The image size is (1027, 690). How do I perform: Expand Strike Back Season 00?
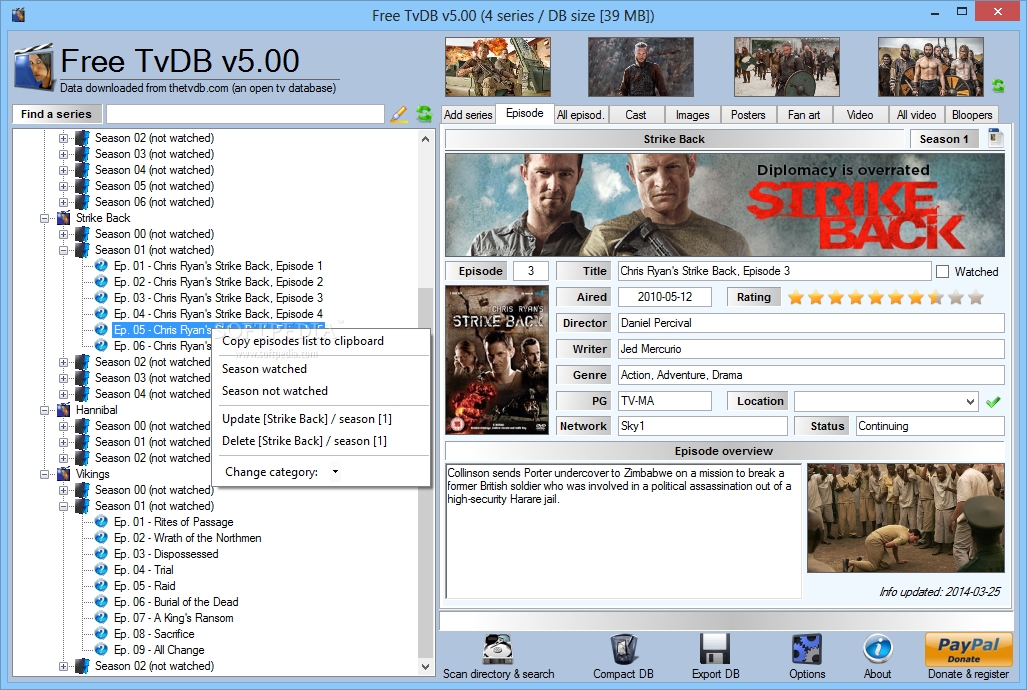[64, 234]
